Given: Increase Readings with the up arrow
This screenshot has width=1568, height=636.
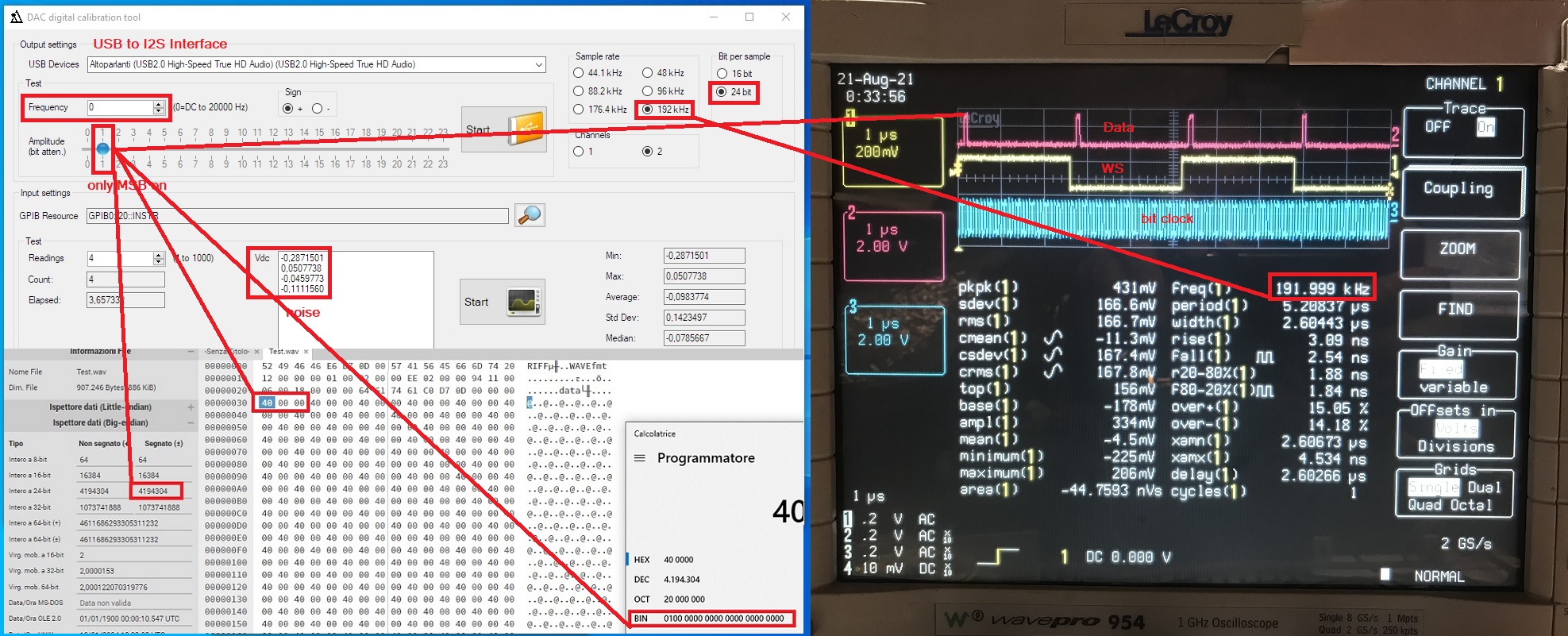Looking at the screenshot, I should tap(159, 255).
